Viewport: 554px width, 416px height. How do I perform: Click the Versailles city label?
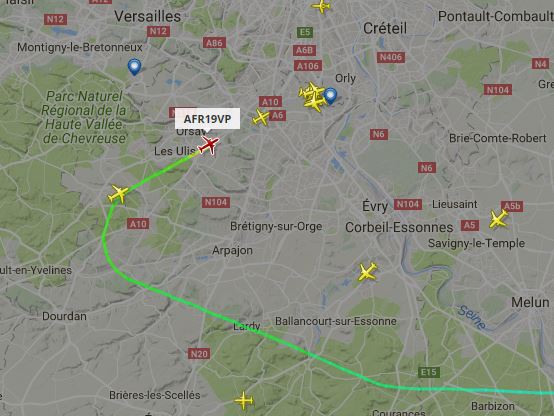tap(148, 16)
